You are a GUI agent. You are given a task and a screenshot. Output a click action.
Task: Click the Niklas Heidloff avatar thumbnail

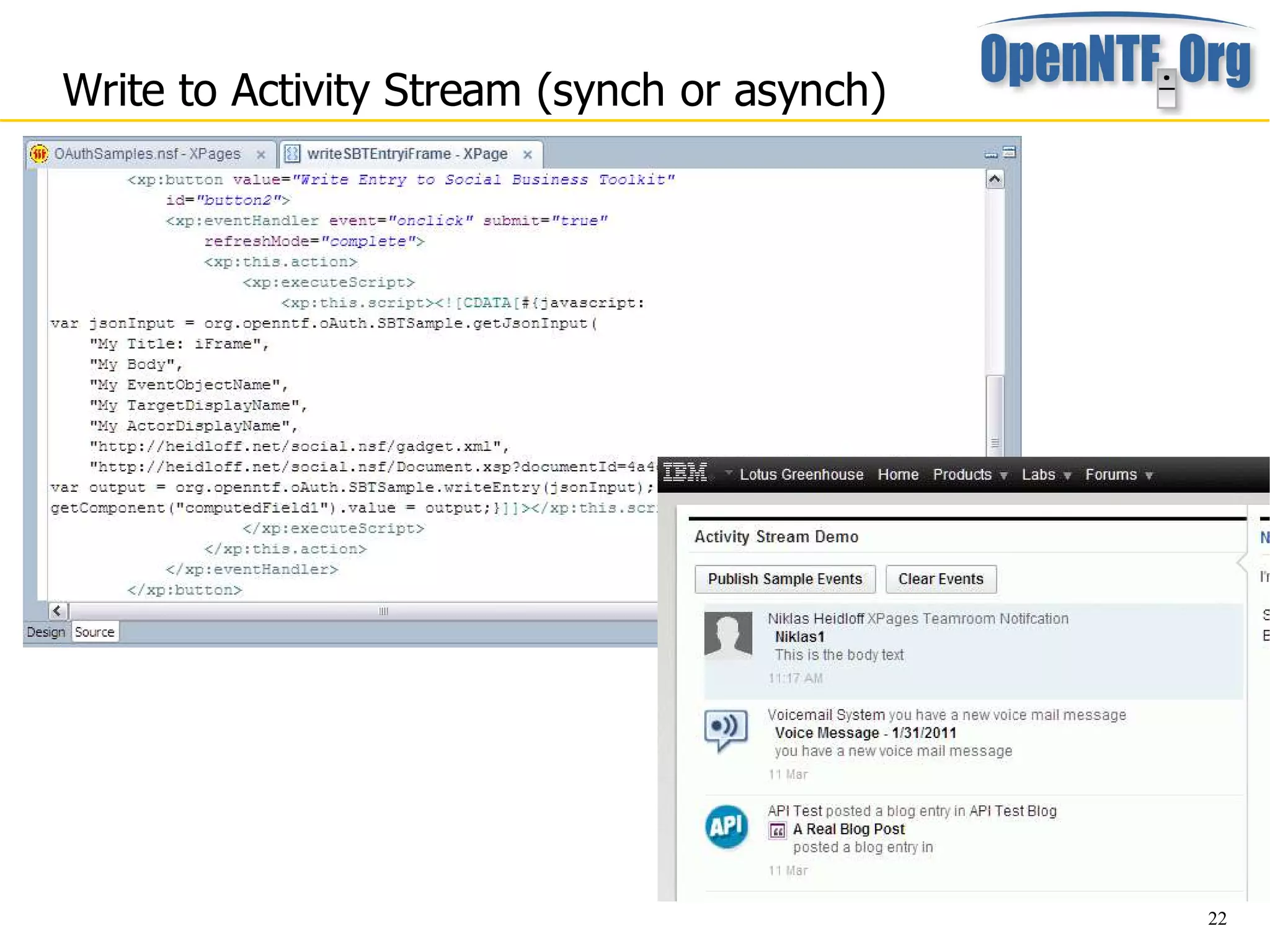click(728, 634)
